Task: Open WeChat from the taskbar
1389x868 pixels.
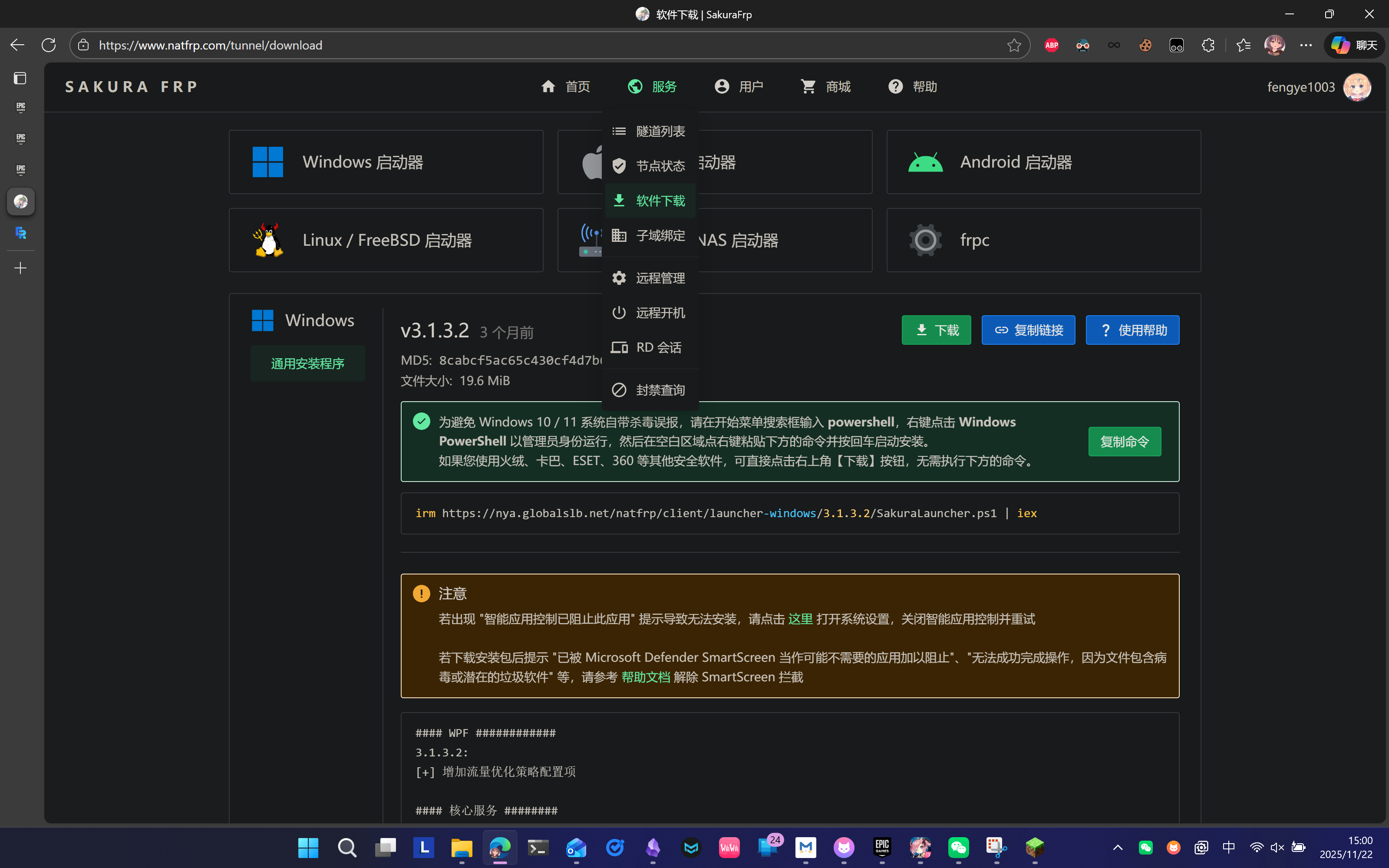Action: click(x=959, y=847)
